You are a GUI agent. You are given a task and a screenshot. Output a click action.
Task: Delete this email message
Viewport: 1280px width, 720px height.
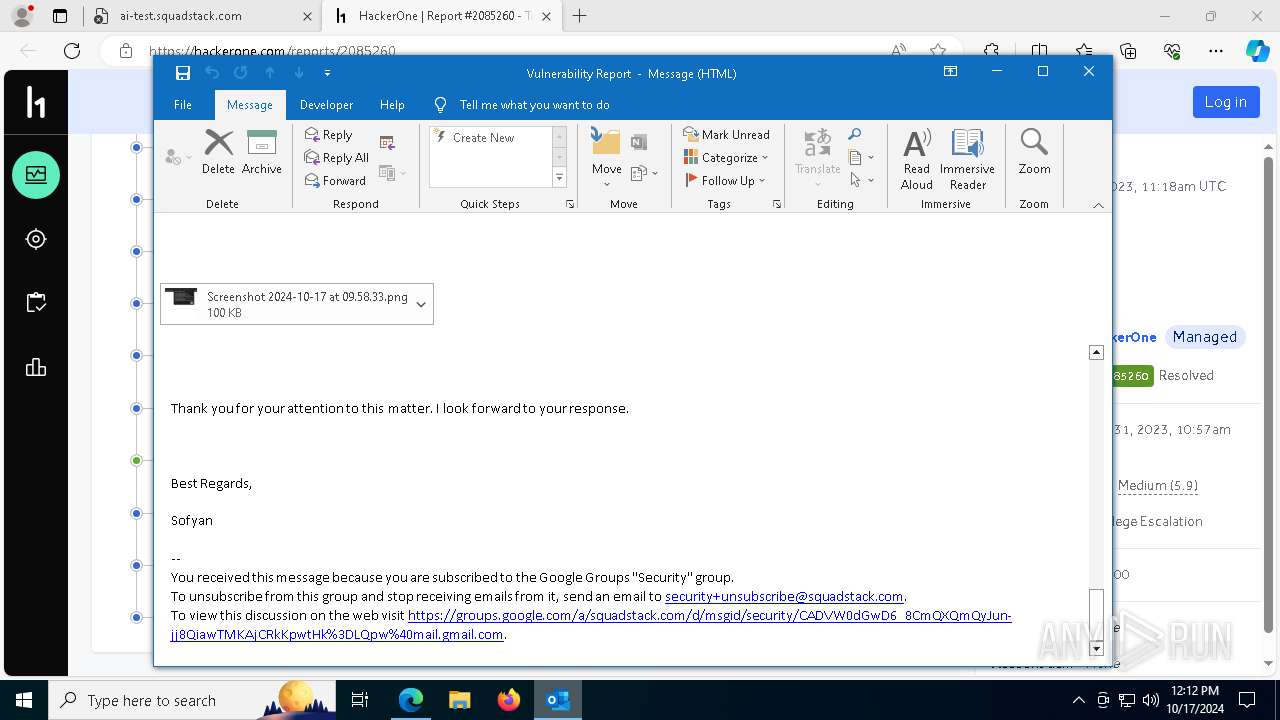coord(218,152)
